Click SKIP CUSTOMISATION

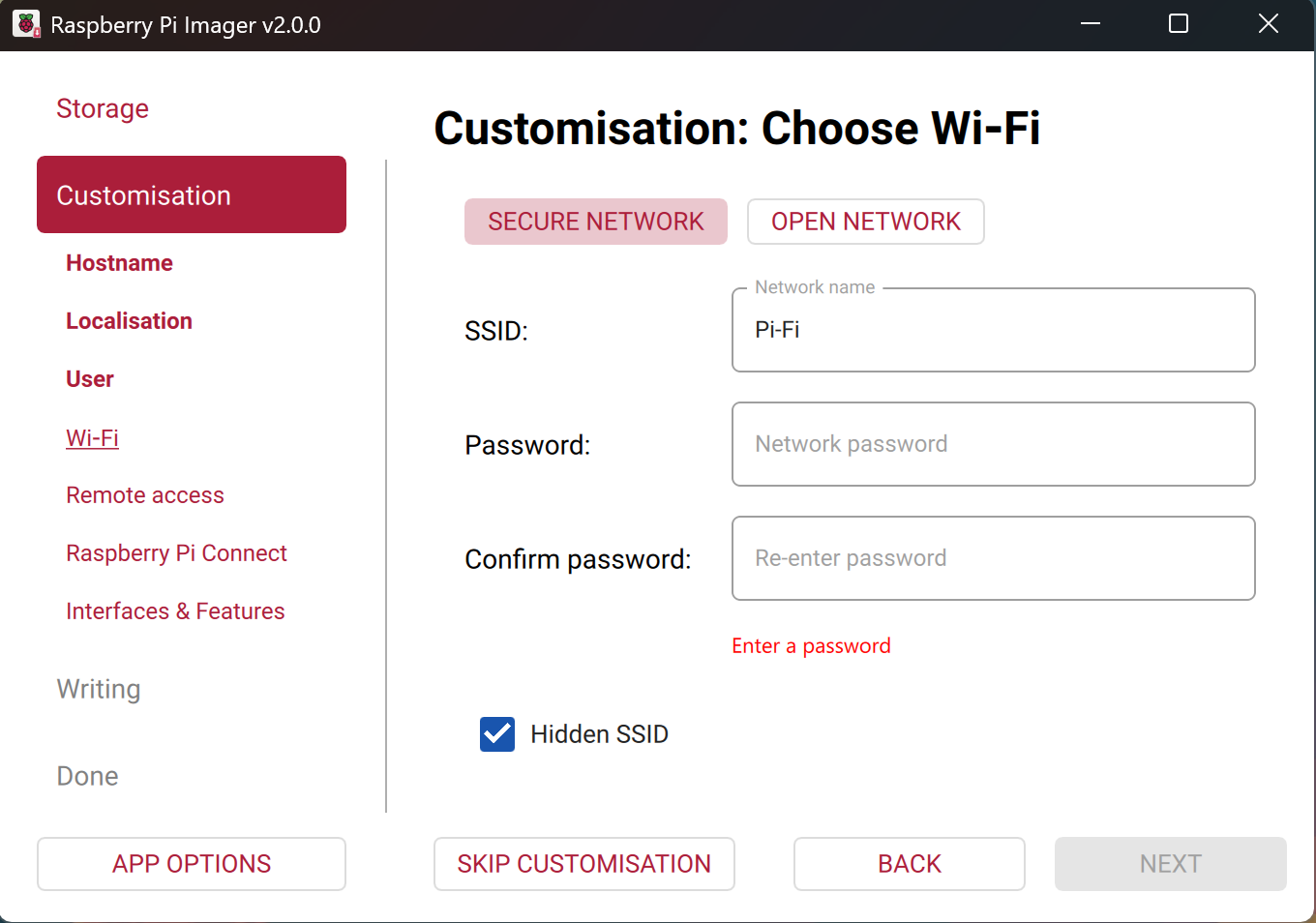tap(583, 863)
